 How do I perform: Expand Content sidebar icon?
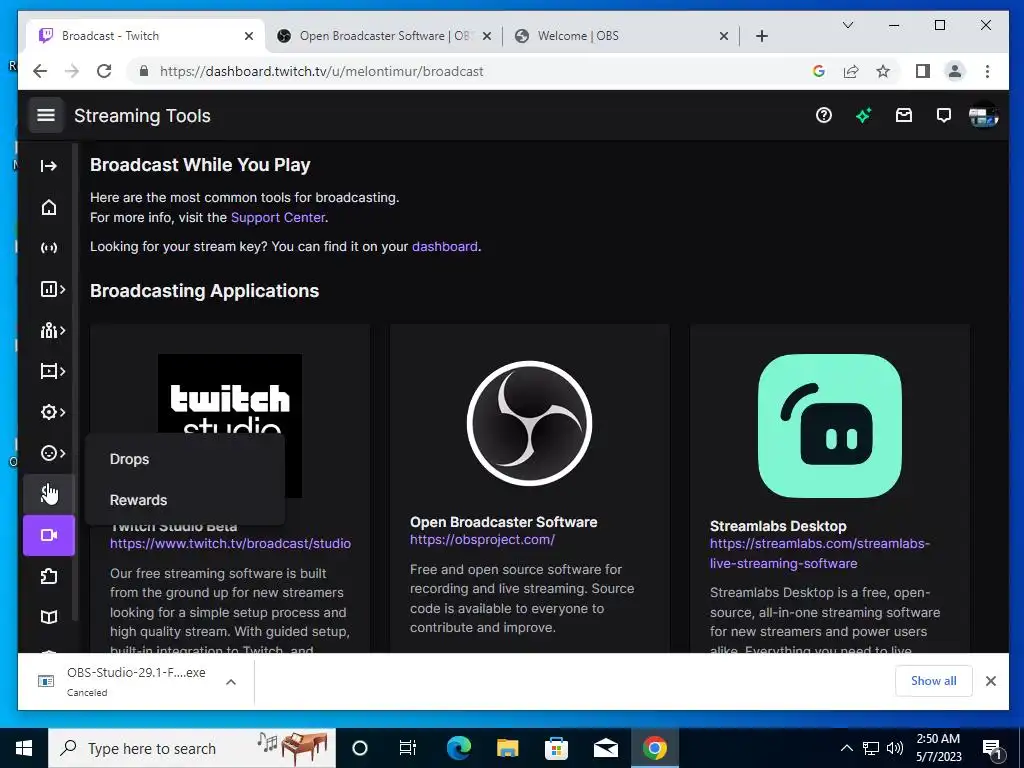52,372
